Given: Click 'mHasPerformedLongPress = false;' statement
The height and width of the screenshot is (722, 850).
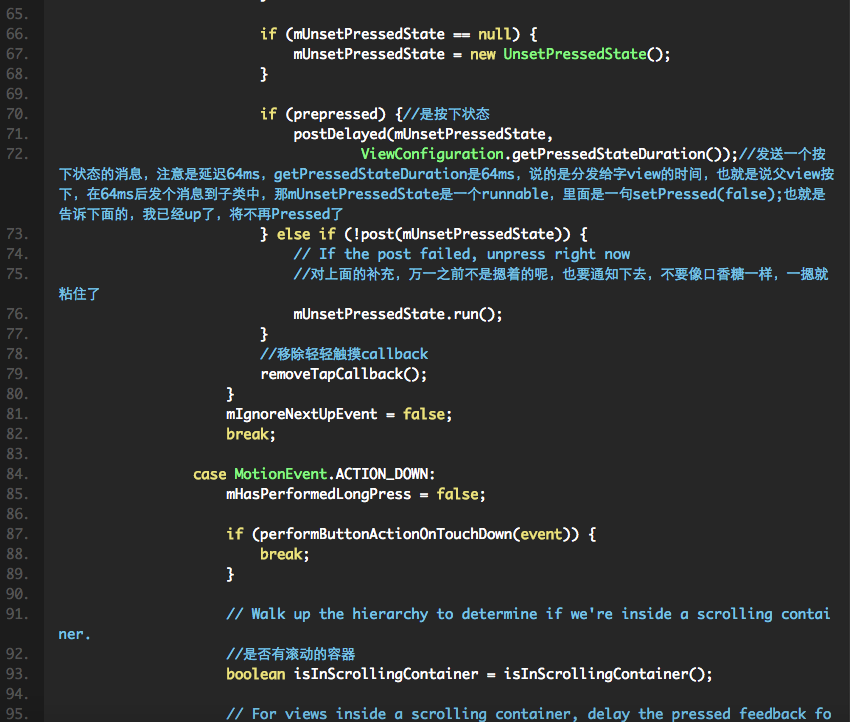Looking at the screenshot, I should tap(356, 494).
